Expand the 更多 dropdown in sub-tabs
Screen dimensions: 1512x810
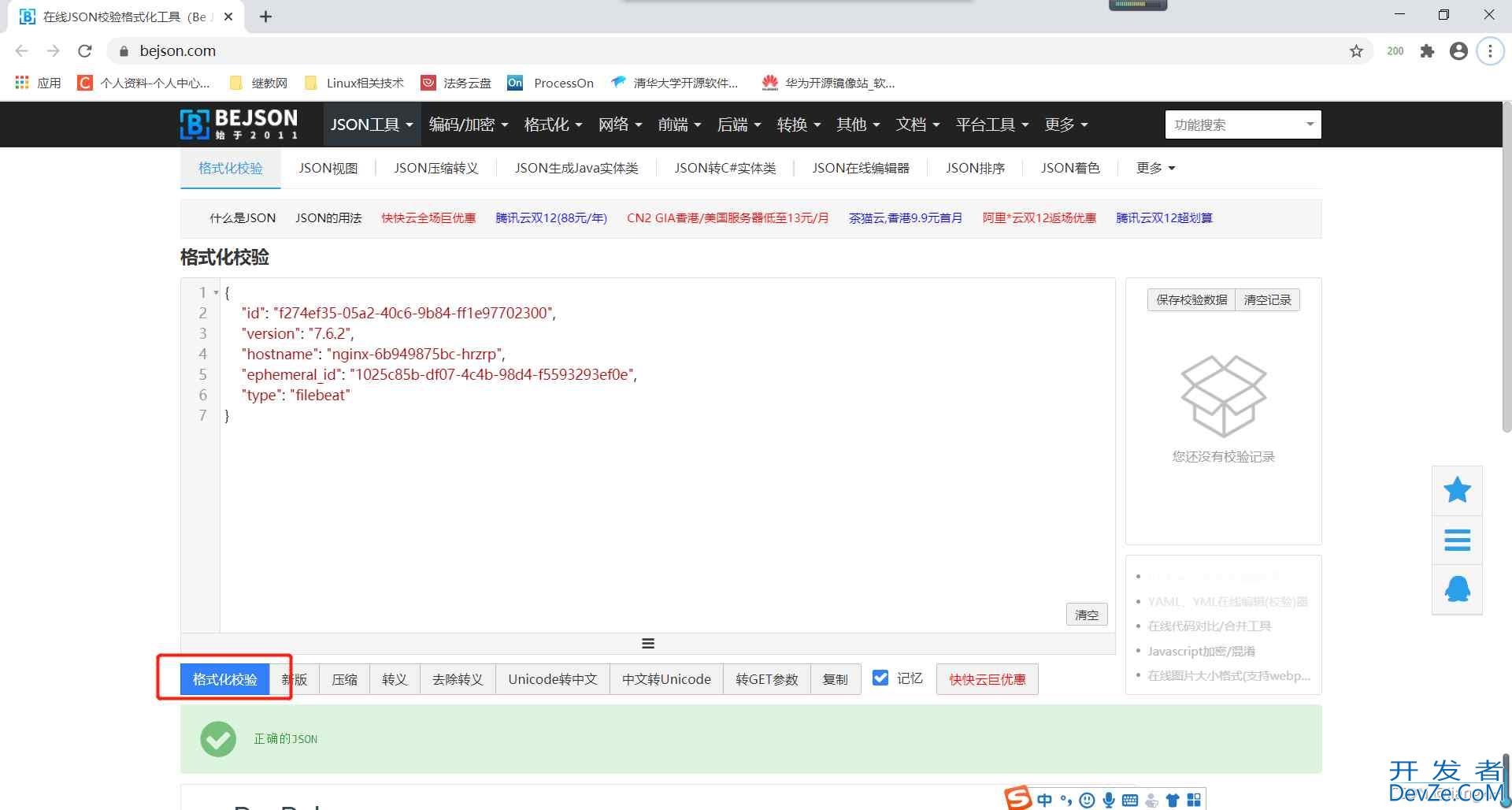pos(1155,168)
